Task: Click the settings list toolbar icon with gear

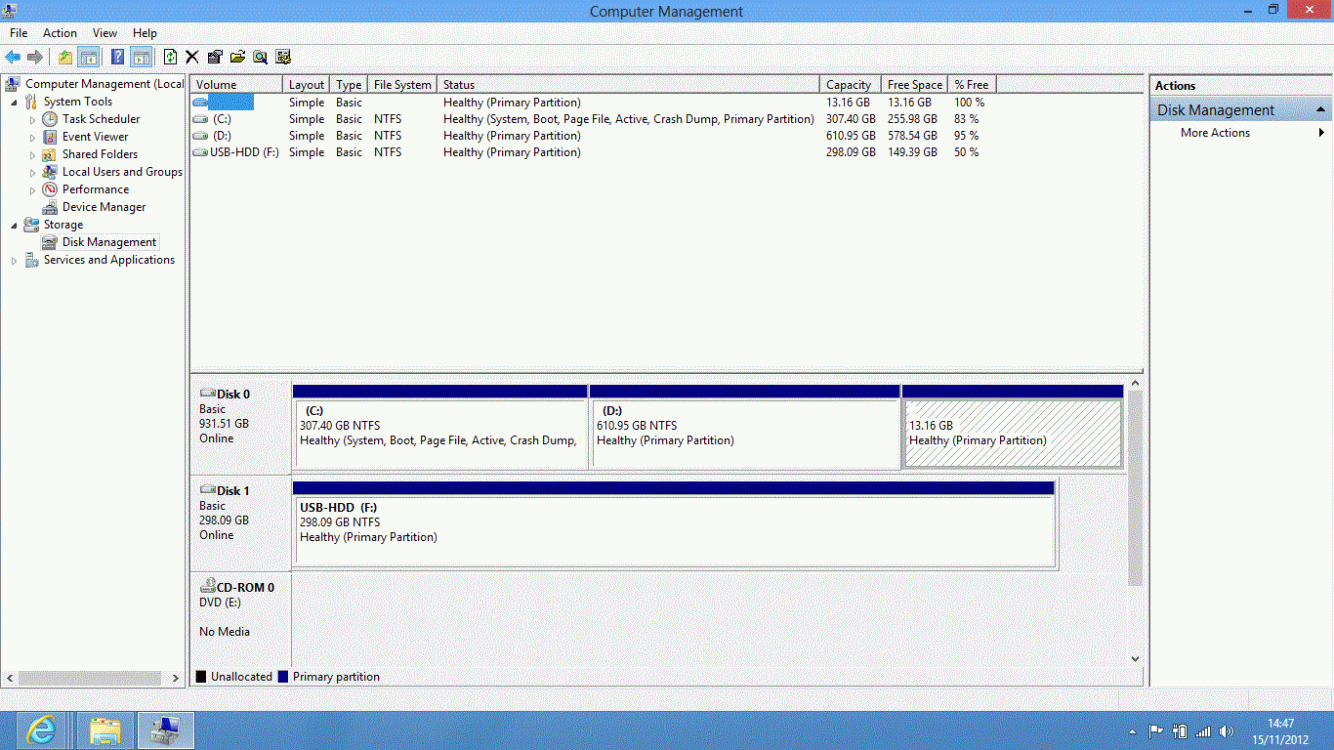Action: pos(283,57)
